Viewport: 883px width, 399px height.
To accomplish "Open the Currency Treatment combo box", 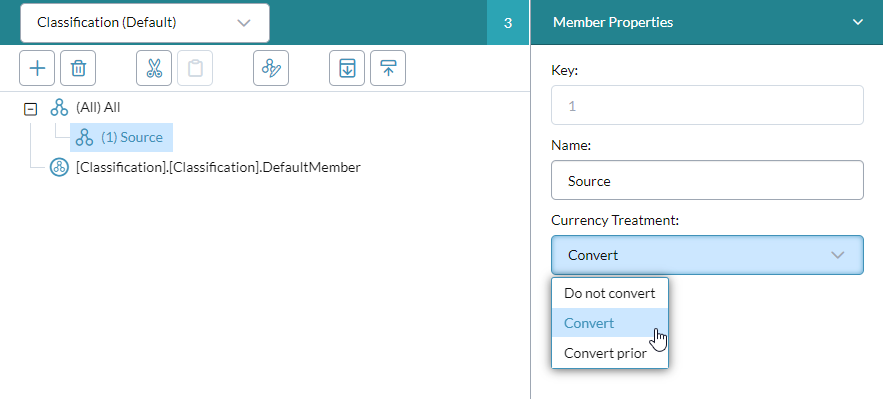I will (707, 255).
